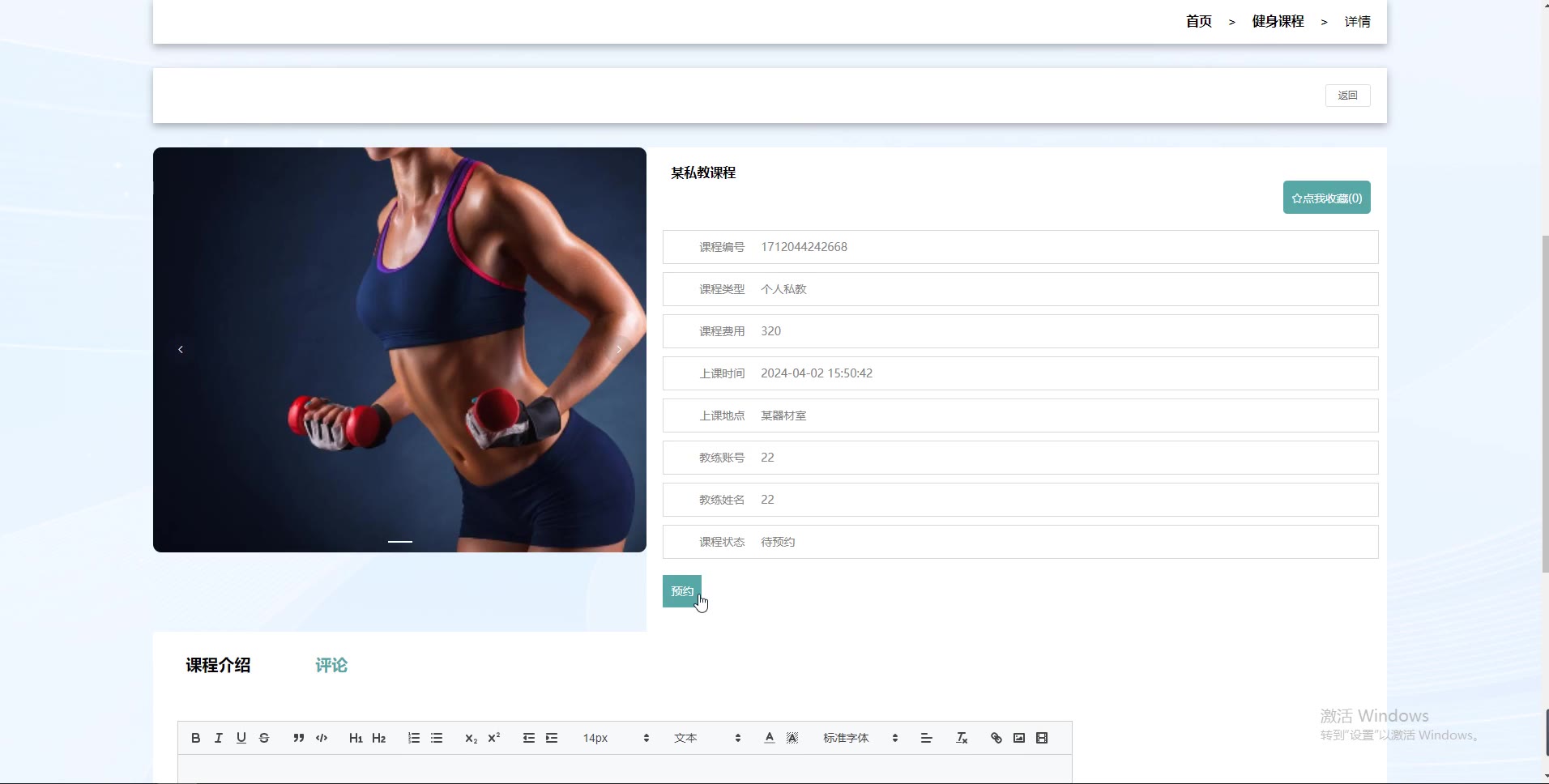This screenshot has width=1549, height=784.
Task: Show the previous carousel image
Action: 181,350
